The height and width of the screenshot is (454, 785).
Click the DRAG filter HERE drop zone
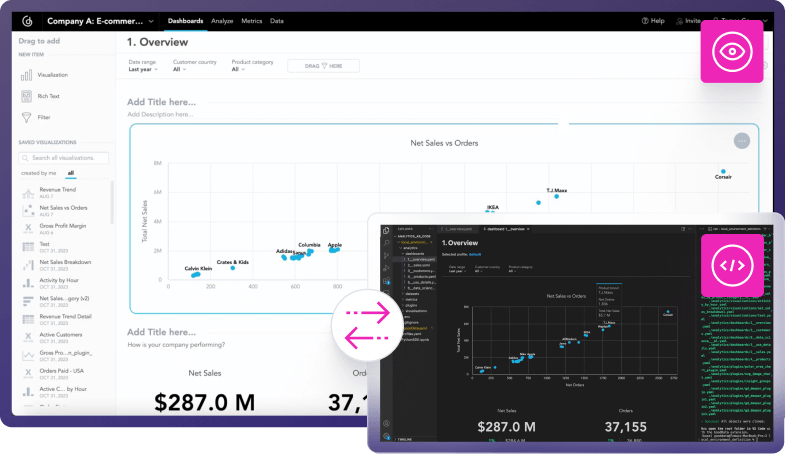pyautogui.click(x=323, y=66)
